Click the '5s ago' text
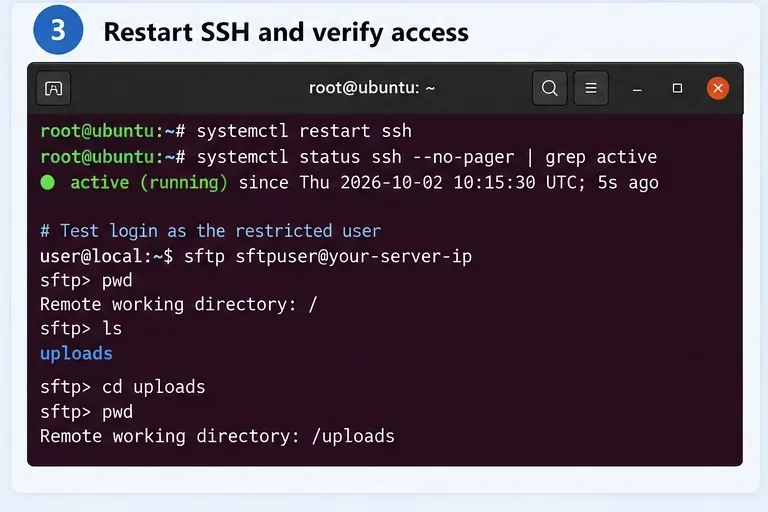This screenshot has height=512, width=768. click(x=628, y=183)
